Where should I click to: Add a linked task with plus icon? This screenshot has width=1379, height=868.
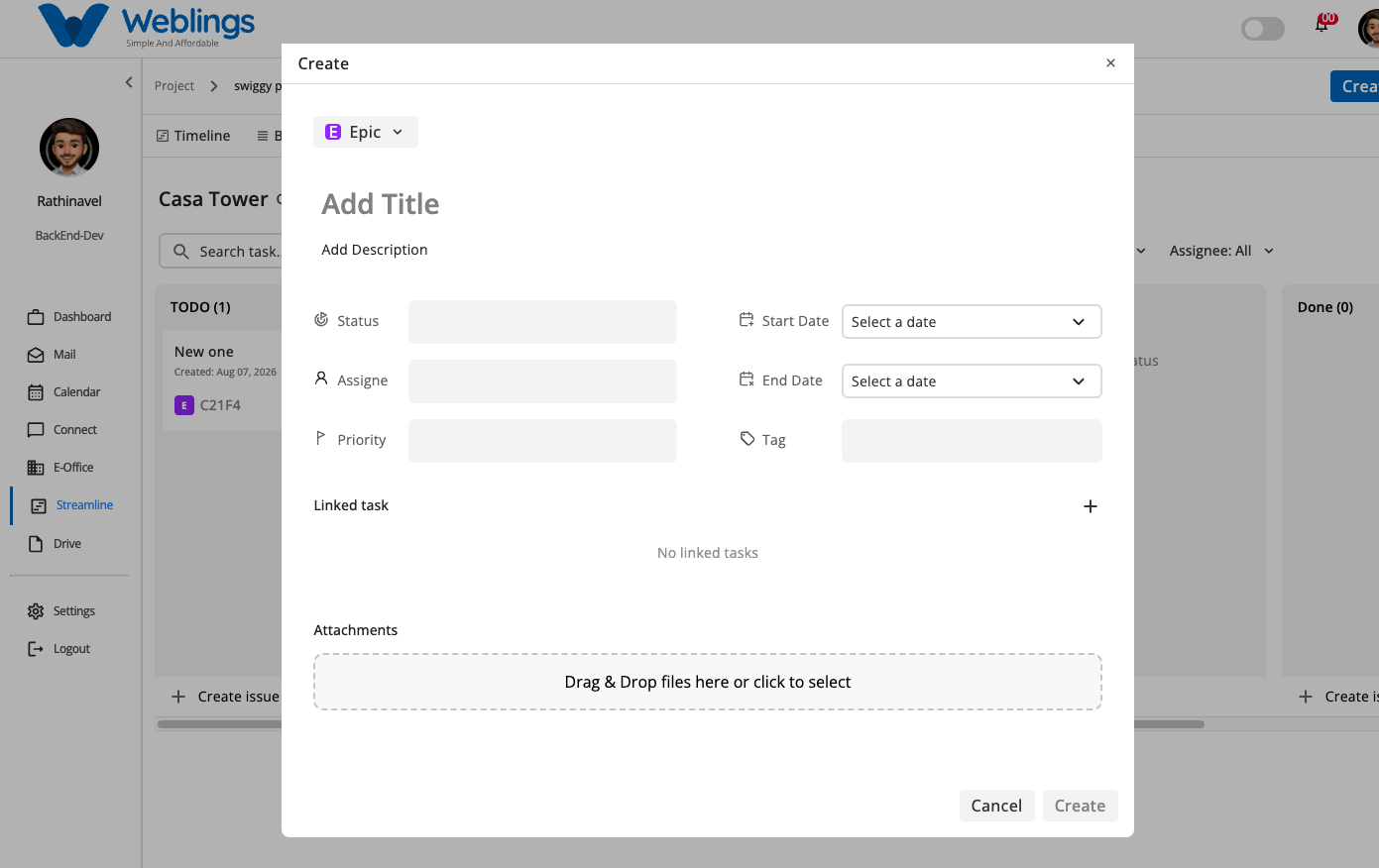[1091, 506]
